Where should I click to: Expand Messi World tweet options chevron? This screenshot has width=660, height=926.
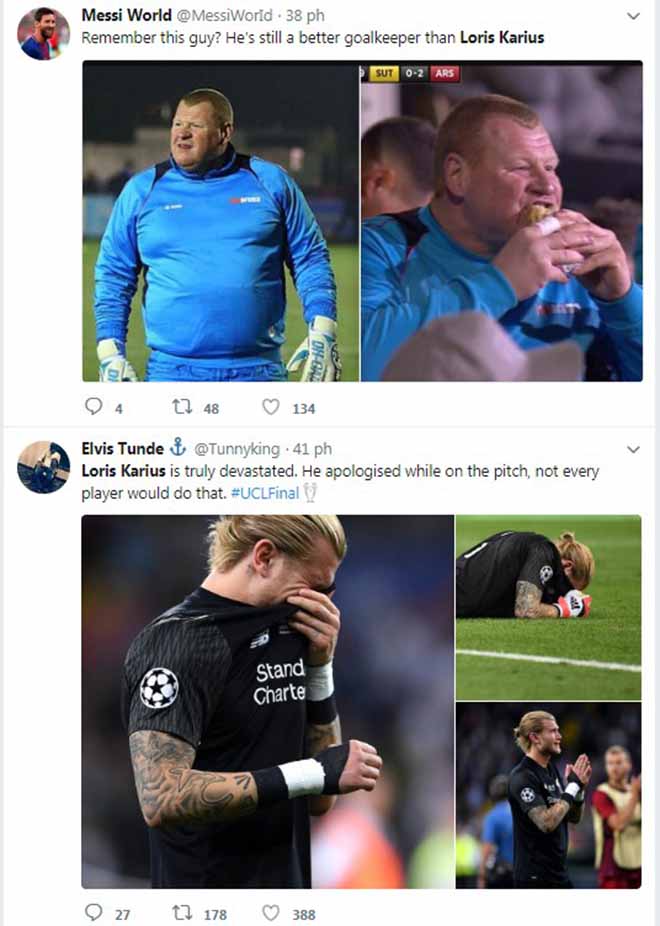632,17
